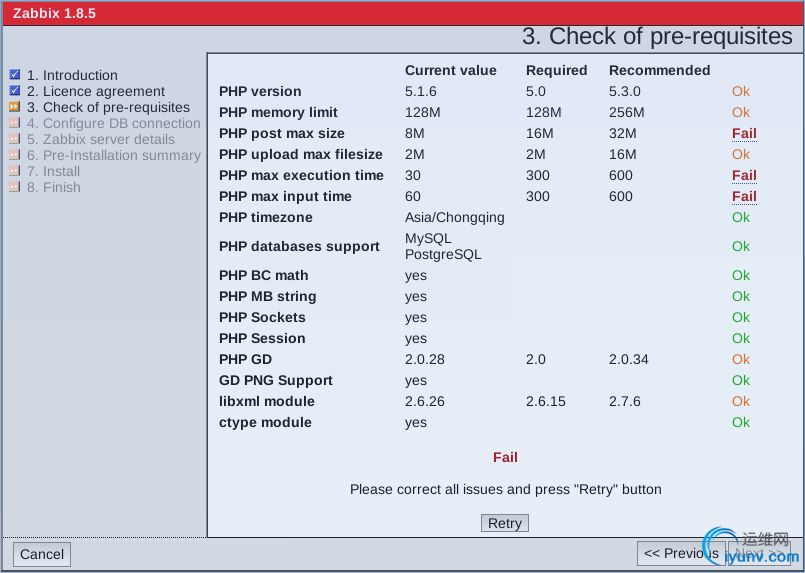The width and height of the screenshot is (805, 573).
Task: Click Ok status for PHP BC math
Action: [741, 276]
